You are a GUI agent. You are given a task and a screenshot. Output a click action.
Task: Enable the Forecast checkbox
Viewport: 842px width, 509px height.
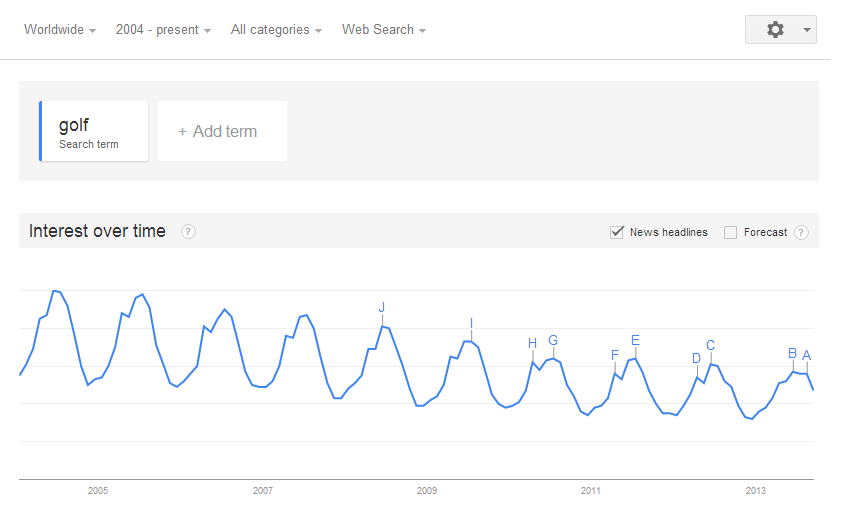[x=730, y=232]
